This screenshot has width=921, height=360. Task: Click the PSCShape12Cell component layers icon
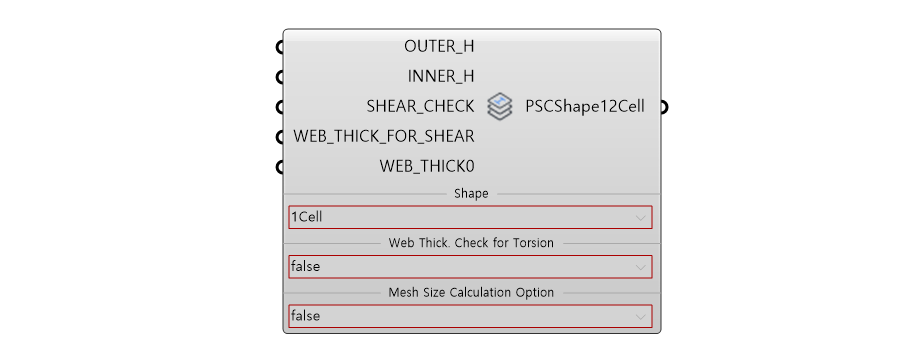(x=499, y=106)
